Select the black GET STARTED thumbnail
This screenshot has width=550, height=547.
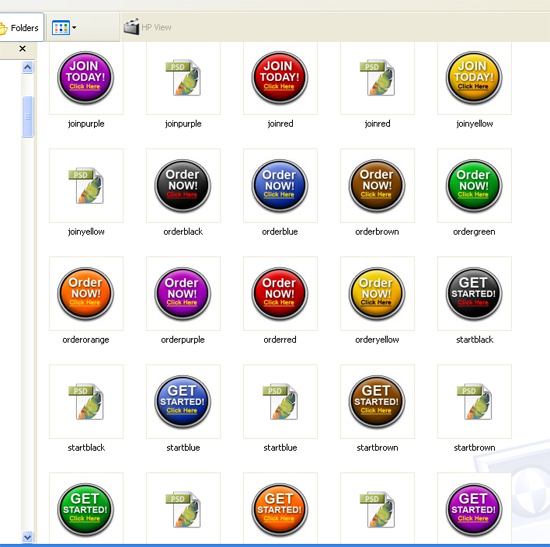point(474,294)
